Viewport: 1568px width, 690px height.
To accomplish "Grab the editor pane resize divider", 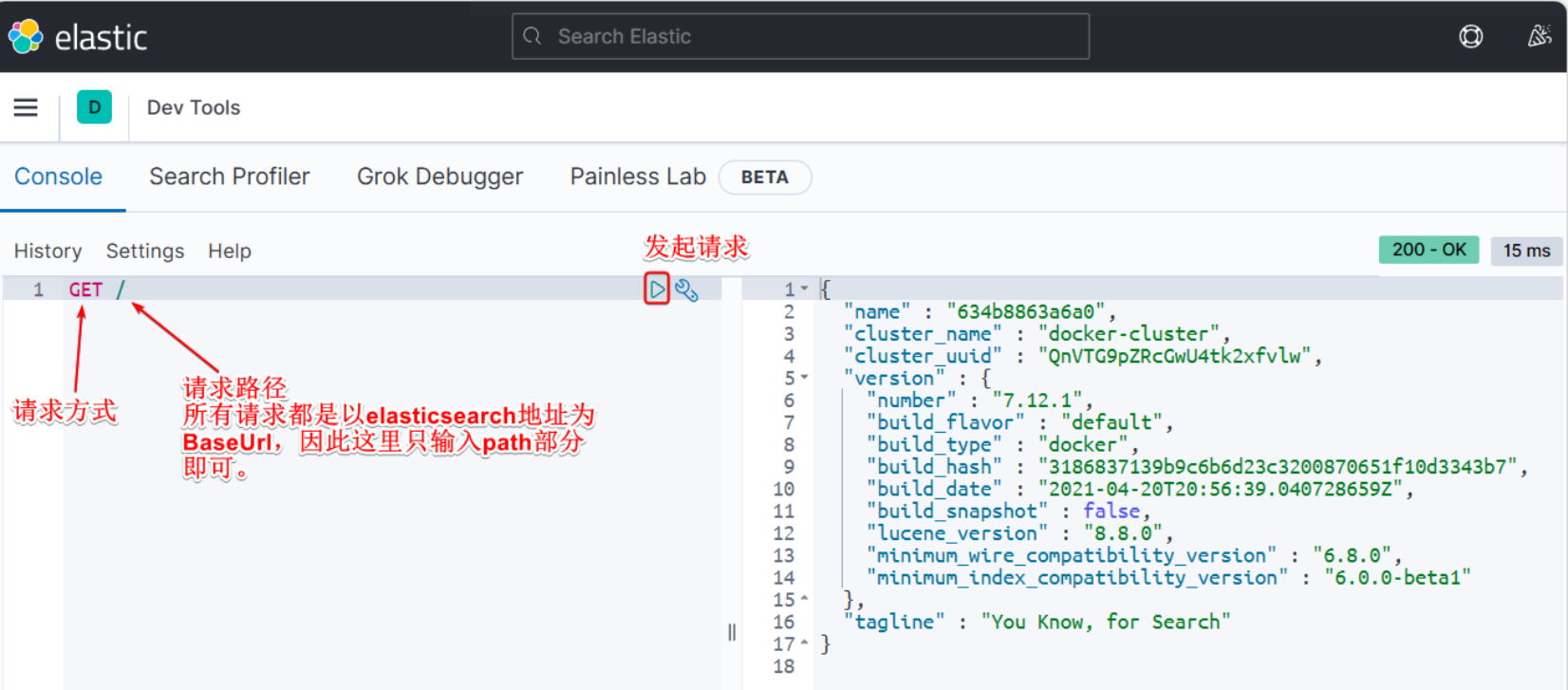I will [732, 632].
